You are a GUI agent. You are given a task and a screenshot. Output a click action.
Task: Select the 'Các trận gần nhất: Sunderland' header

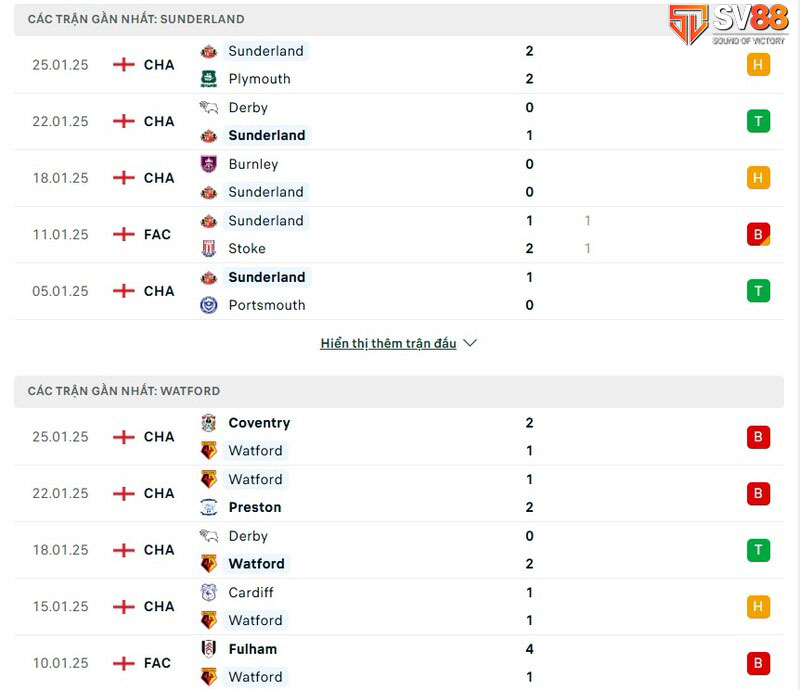(136, 19)
